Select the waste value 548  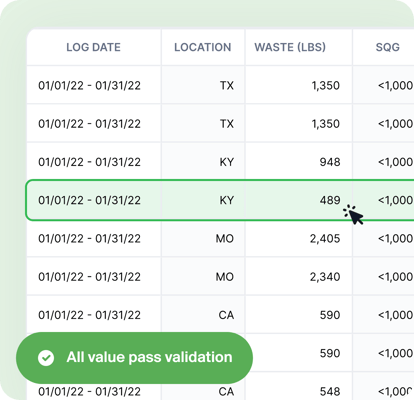[330, 392]
